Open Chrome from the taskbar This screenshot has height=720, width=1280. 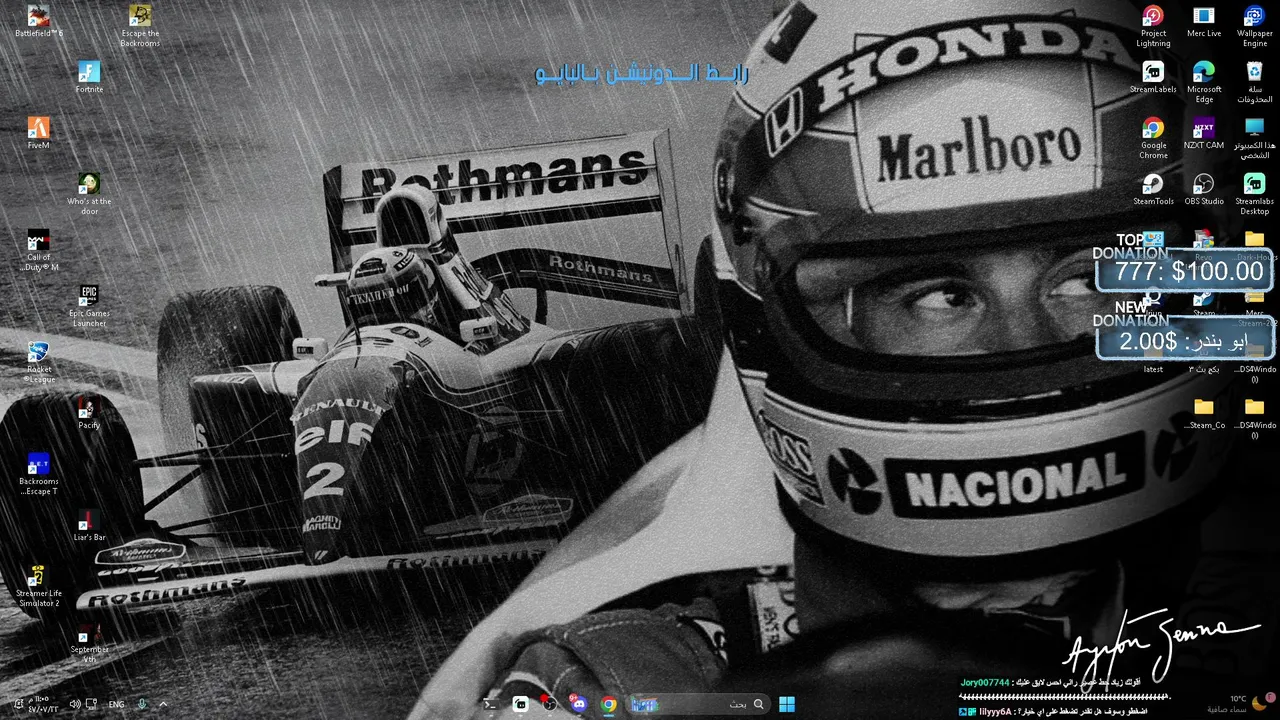click(x=608, y=704)
